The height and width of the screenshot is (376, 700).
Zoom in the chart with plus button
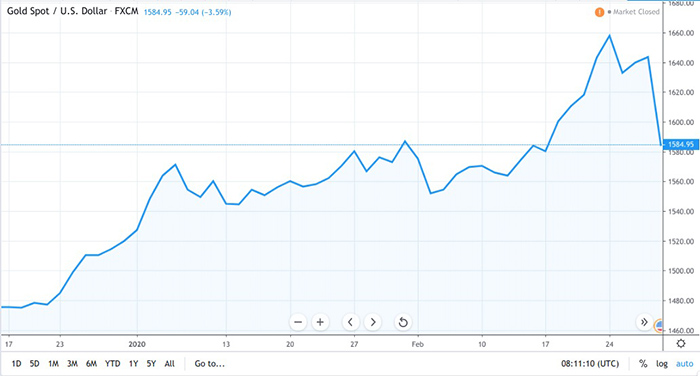pyautogui.click(x=320, y=322)
